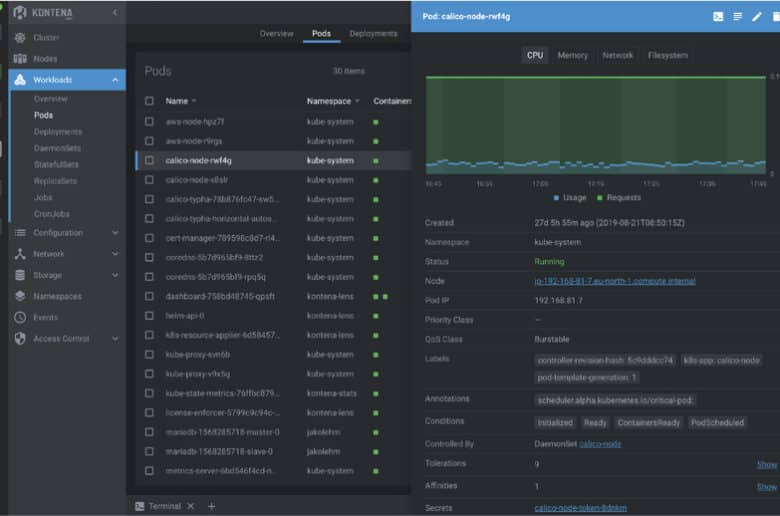Click the Containers column header
This screenshot has height=516, width=780.
(392, 101)
